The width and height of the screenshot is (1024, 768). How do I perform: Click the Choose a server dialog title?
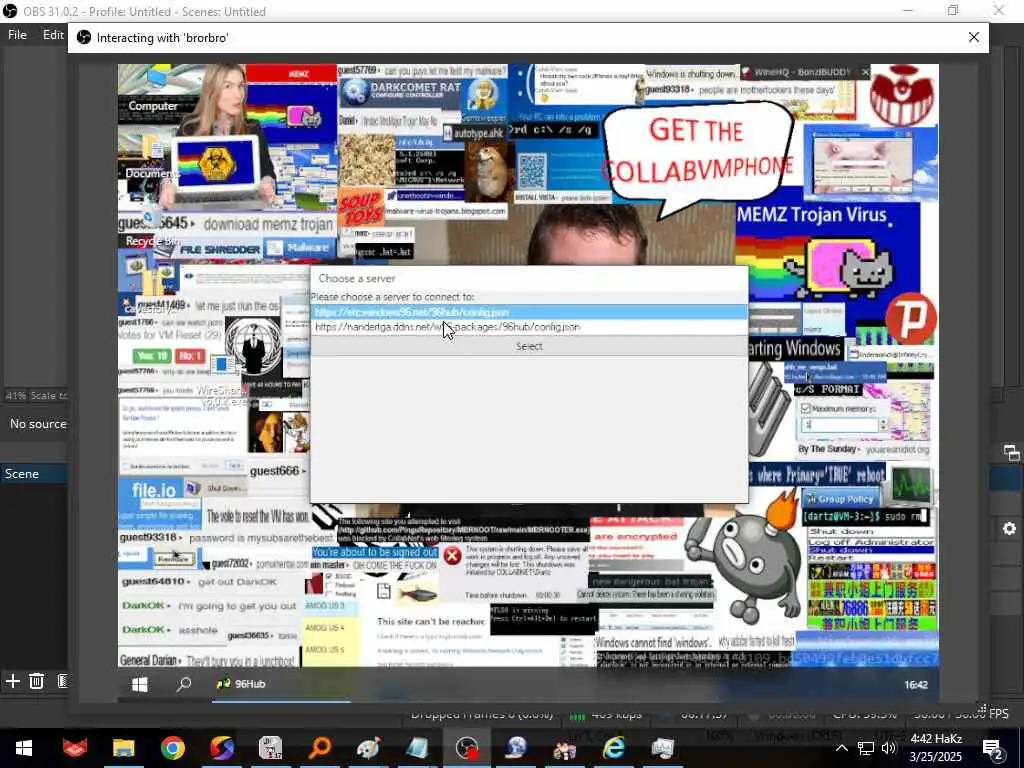(357, 278)
